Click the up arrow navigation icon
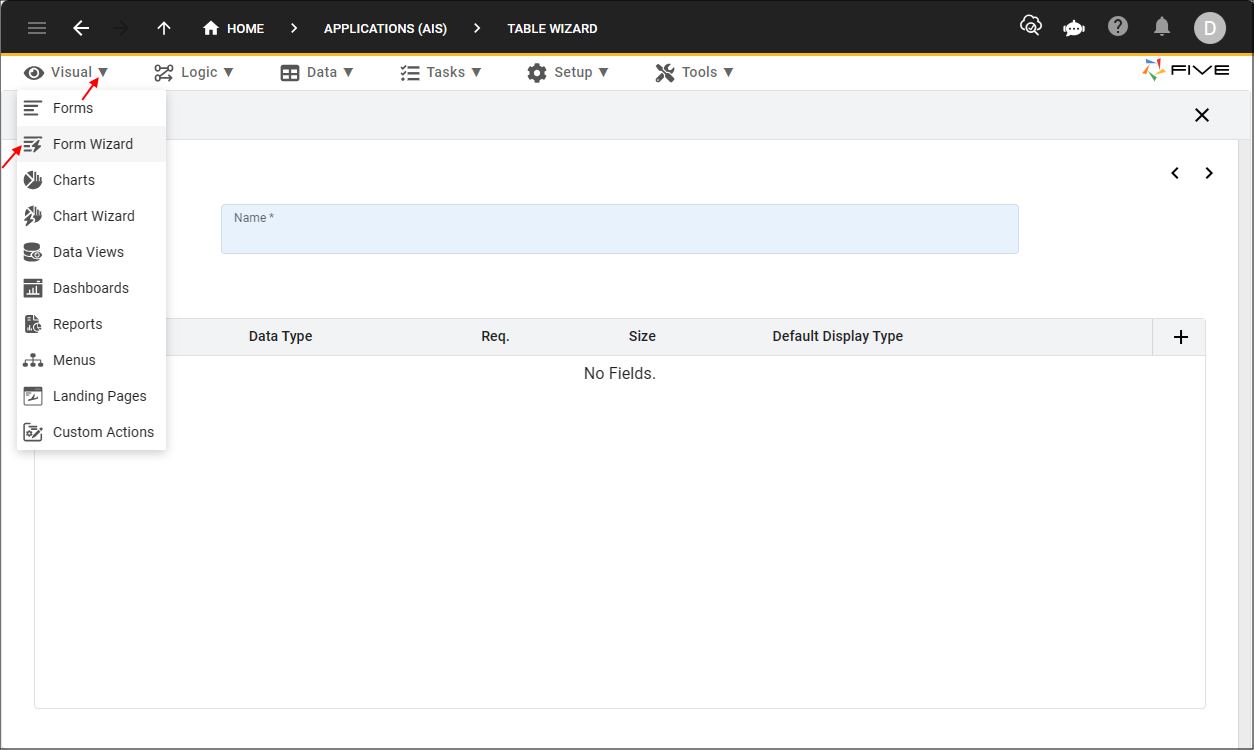This screenshot has width=1254, height=750. (x=164, y=28)
